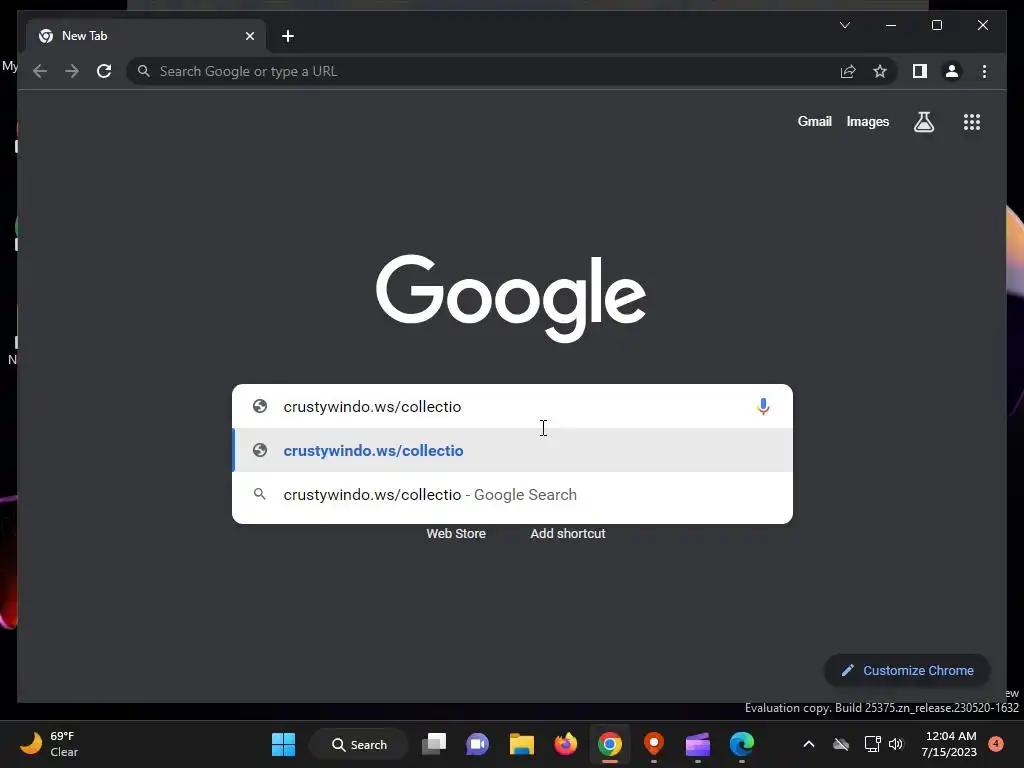Open Task View on the taskbar
The image size is (1024, 768).
click(434, 744)
